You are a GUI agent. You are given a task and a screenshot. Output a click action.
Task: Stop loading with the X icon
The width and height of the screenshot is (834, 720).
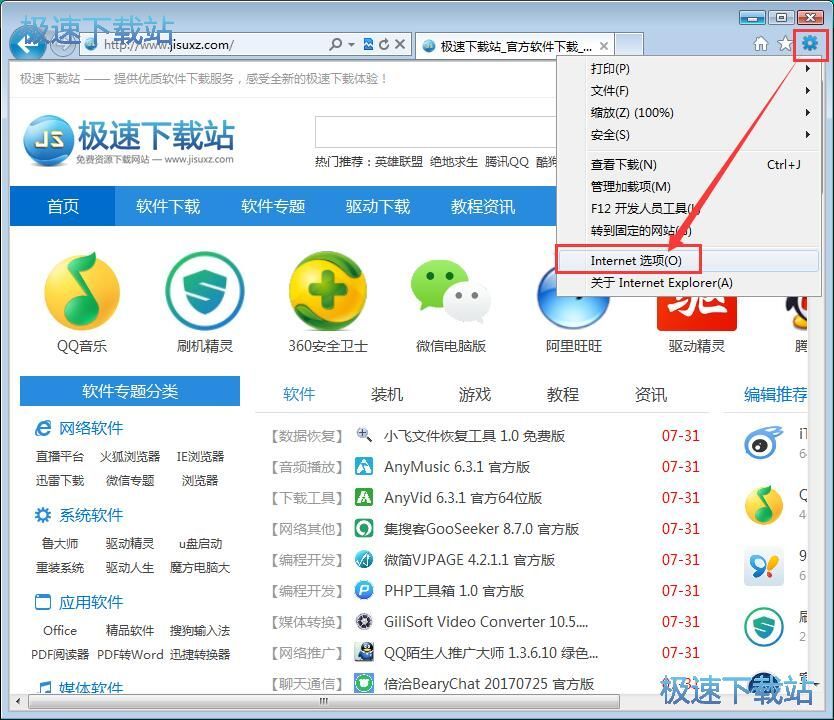(400, 44)
